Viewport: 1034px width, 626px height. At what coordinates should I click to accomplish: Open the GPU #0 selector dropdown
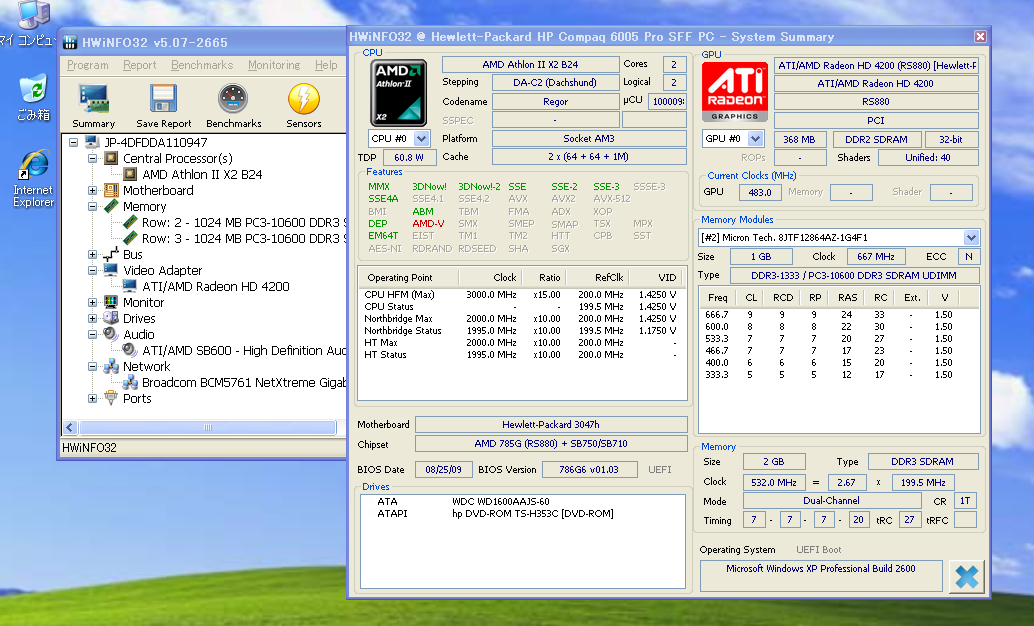(755, 139)
